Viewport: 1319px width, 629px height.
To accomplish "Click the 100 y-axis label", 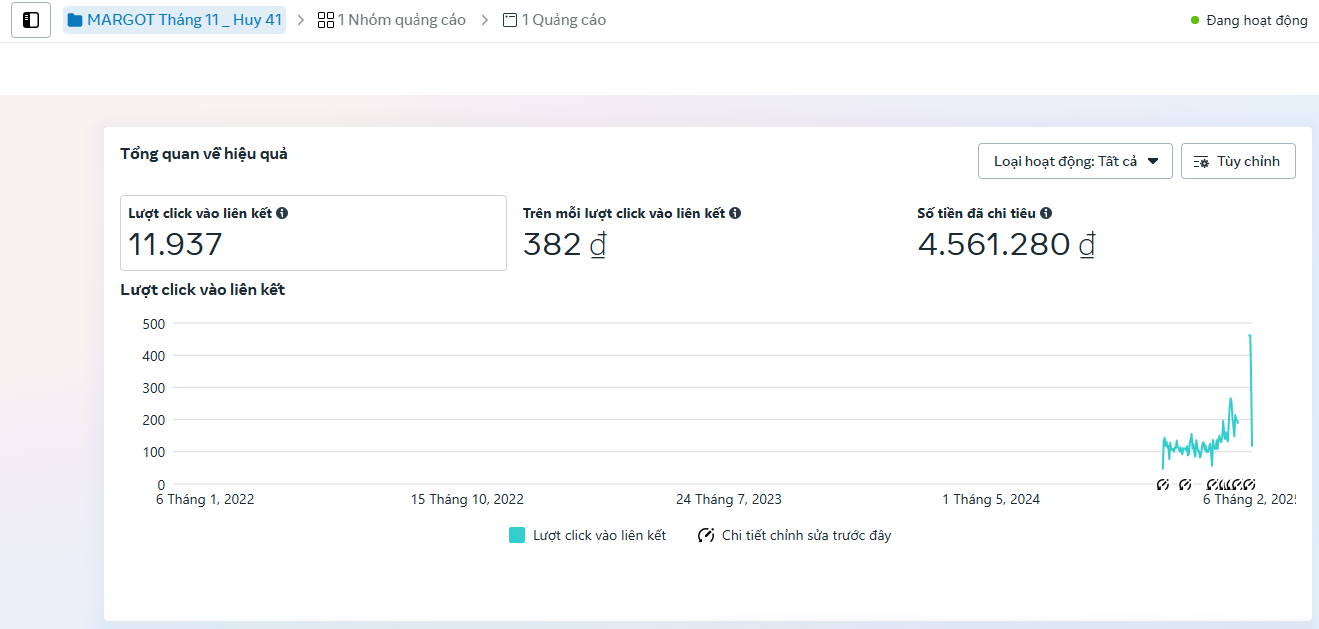I will click(154, 452).
